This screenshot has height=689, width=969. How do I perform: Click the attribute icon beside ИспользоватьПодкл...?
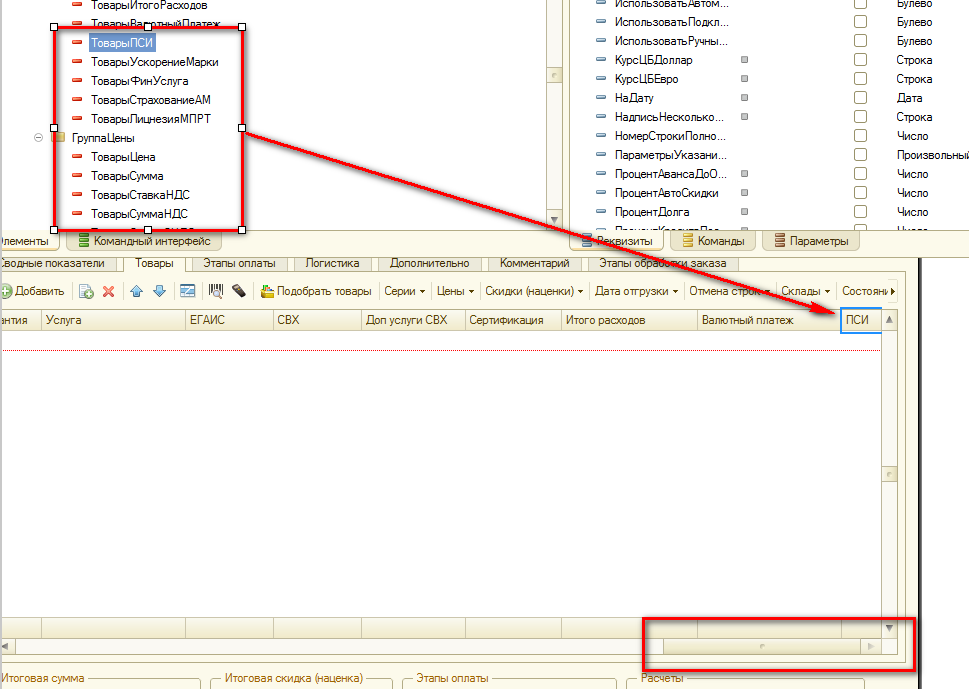coord(601,22)
